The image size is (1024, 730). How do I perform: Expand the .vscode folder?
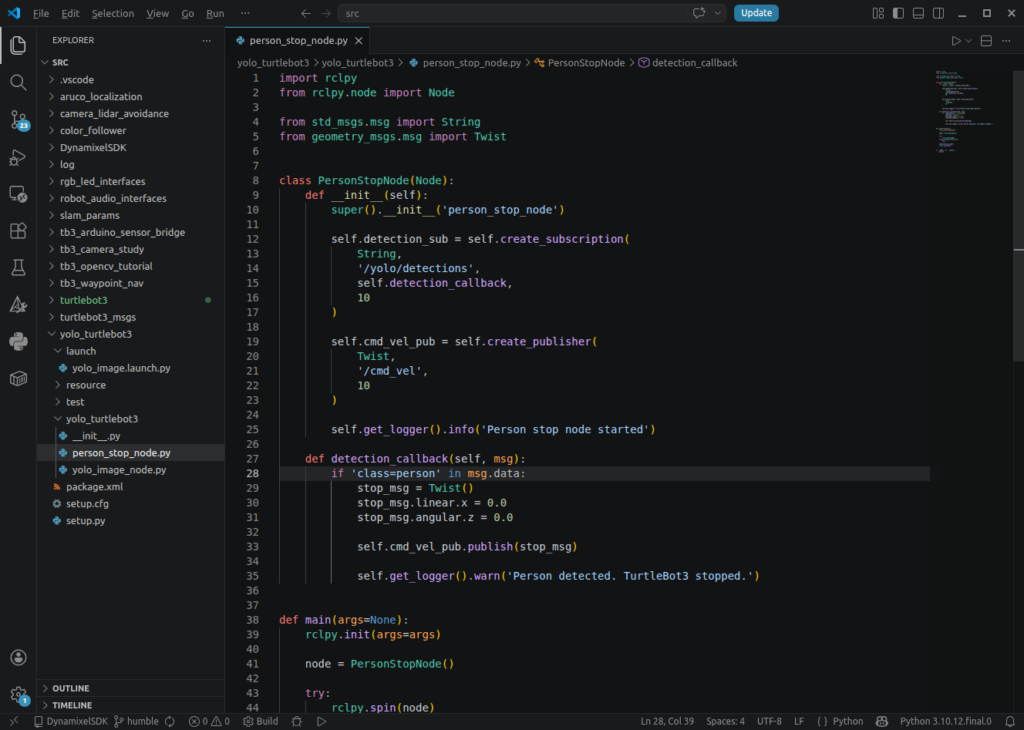[x=131, y=80]
